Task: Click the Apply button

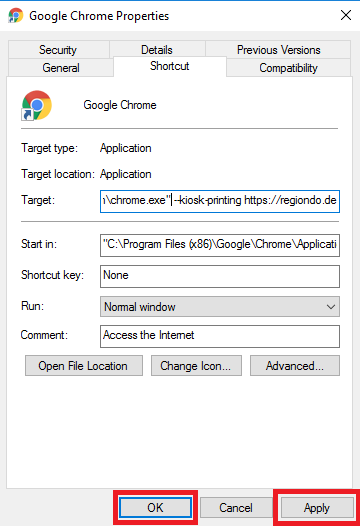Action: click(317, 508)
